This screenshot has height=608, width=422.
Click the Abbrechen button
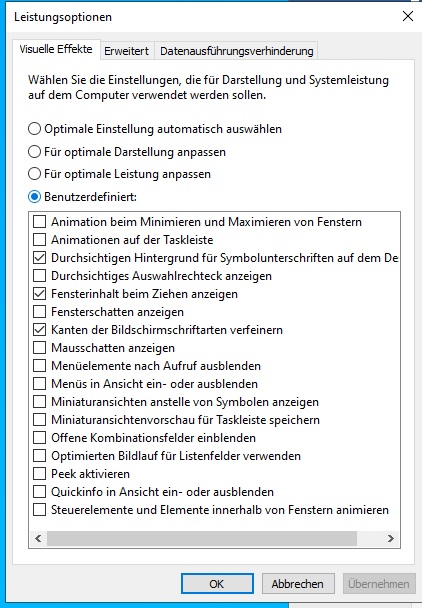(298, 584)
